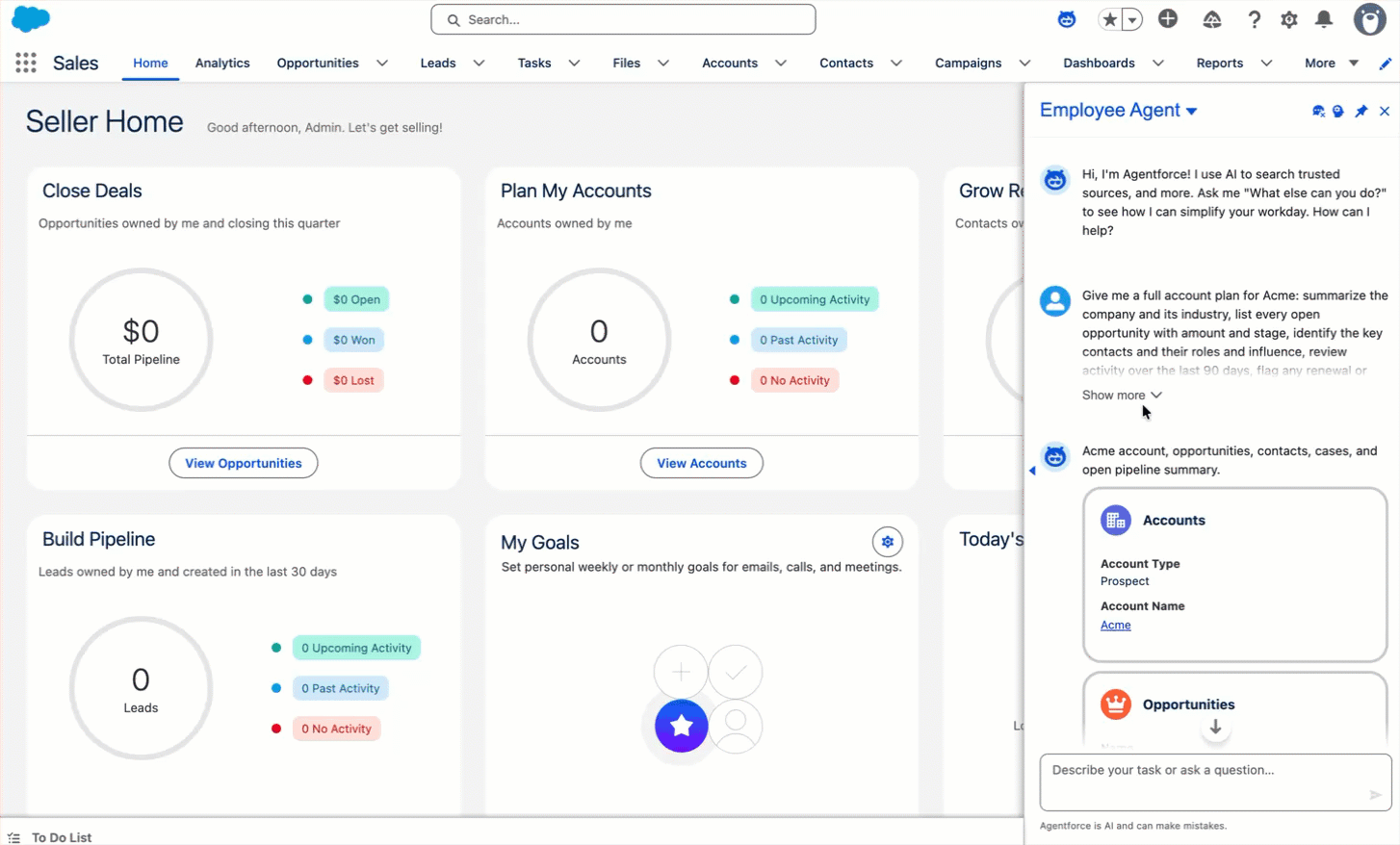This screenshot has width=1400, height=845.
Task: Click 0 Upcoming Activity under Build Pipeline
Action: click(356, 648)
